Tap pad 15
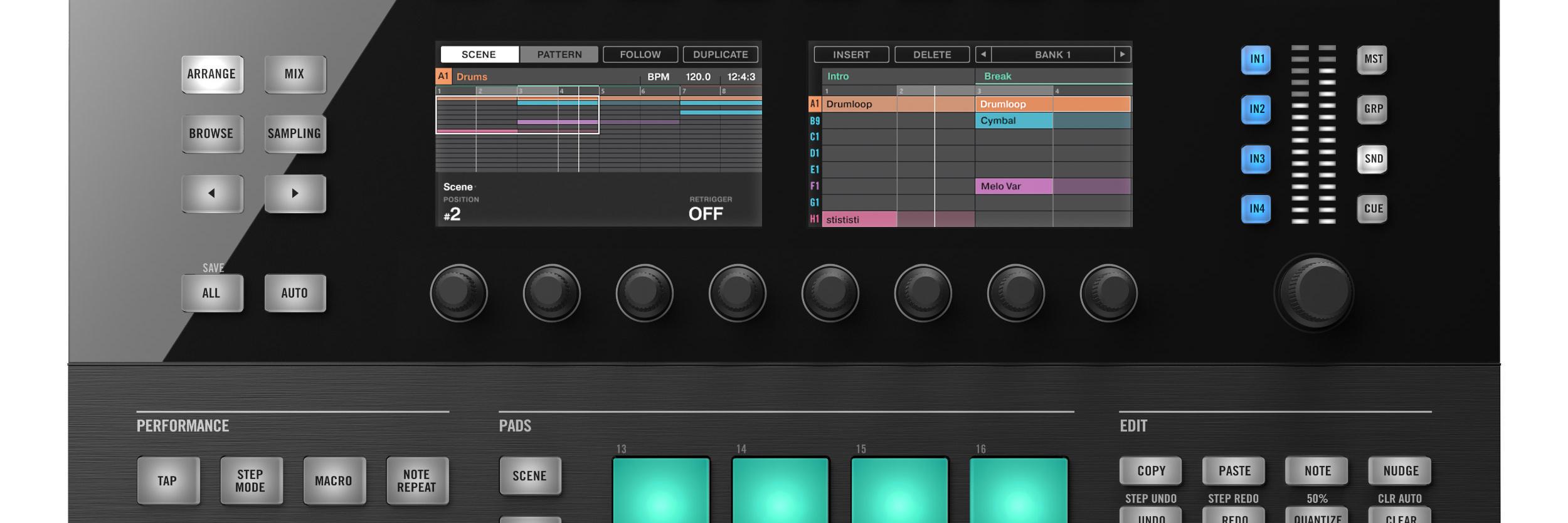1568x523 pixels. (899, 490)
